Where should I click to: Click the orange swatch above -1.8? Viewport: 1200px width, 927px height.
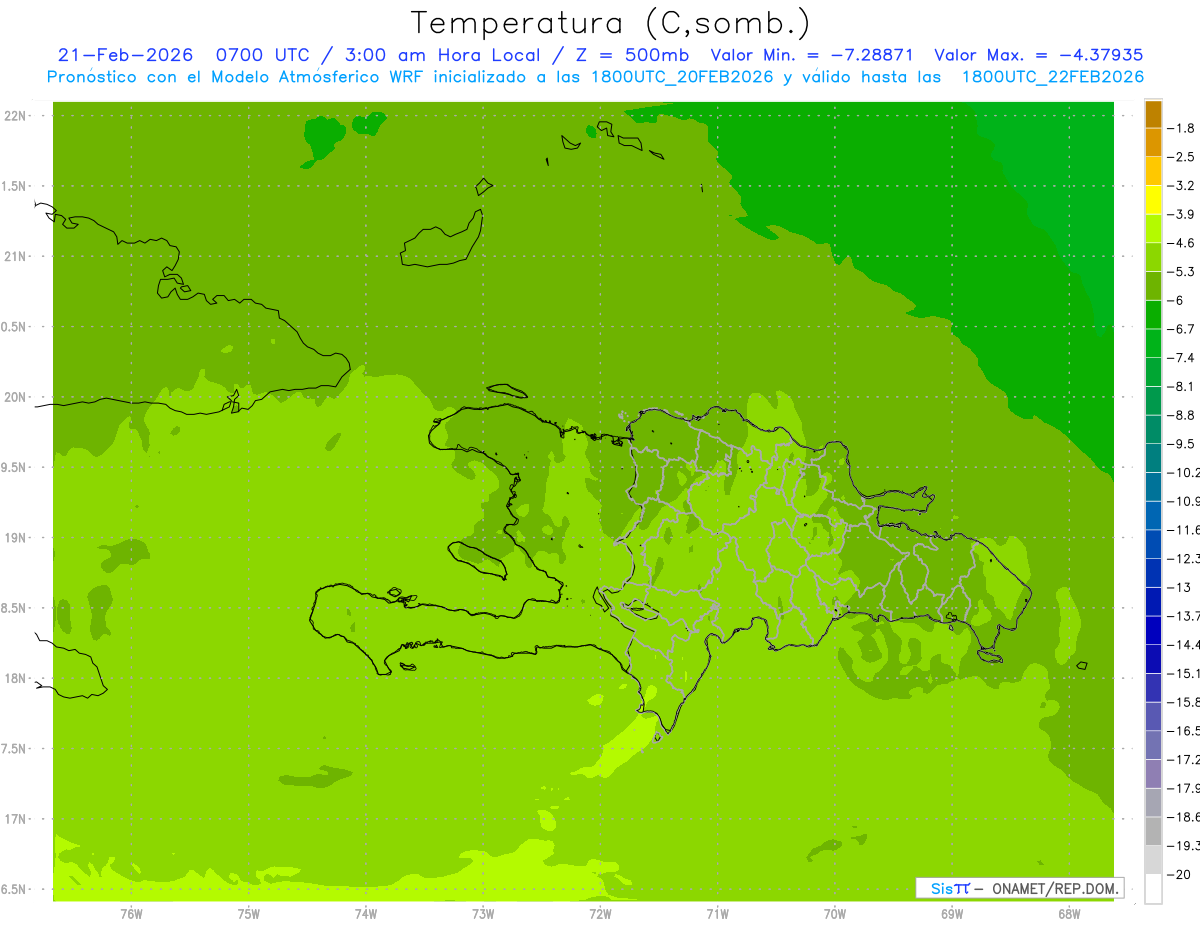point(1153,114)
